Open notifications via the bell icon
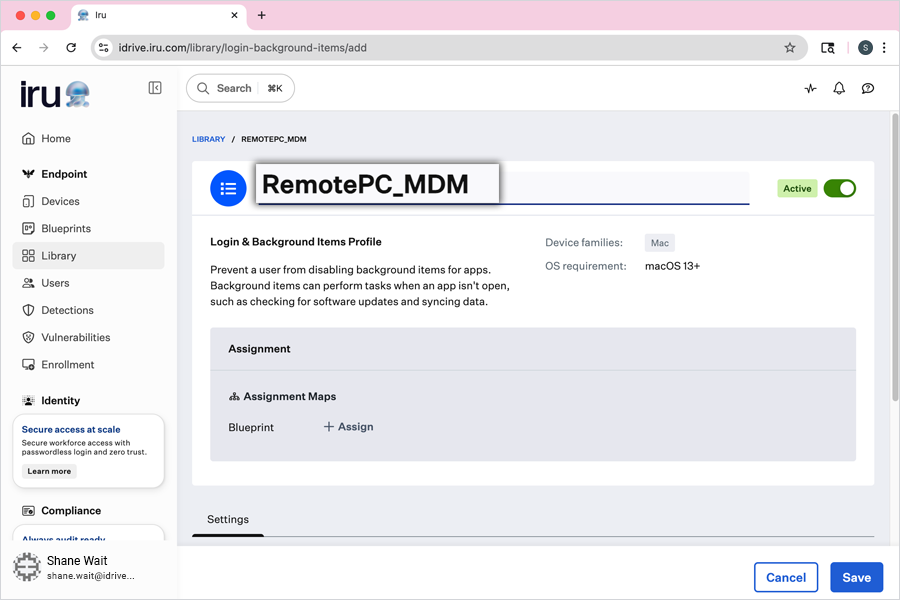Image resolution: width=900 pixels, height=600 pixels. (x=839, y=88)
